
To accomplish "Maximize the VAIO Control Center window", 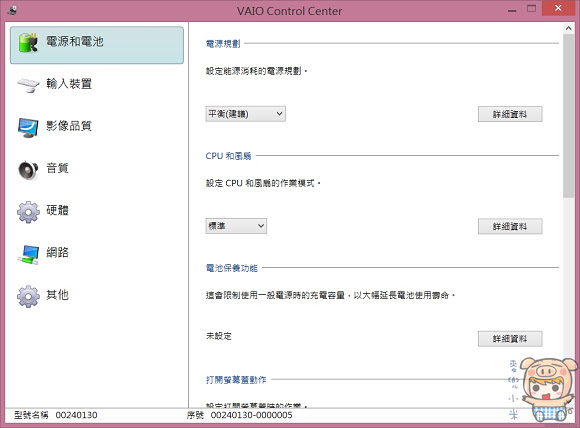I will pyautogui.click(x=531, y=9).
